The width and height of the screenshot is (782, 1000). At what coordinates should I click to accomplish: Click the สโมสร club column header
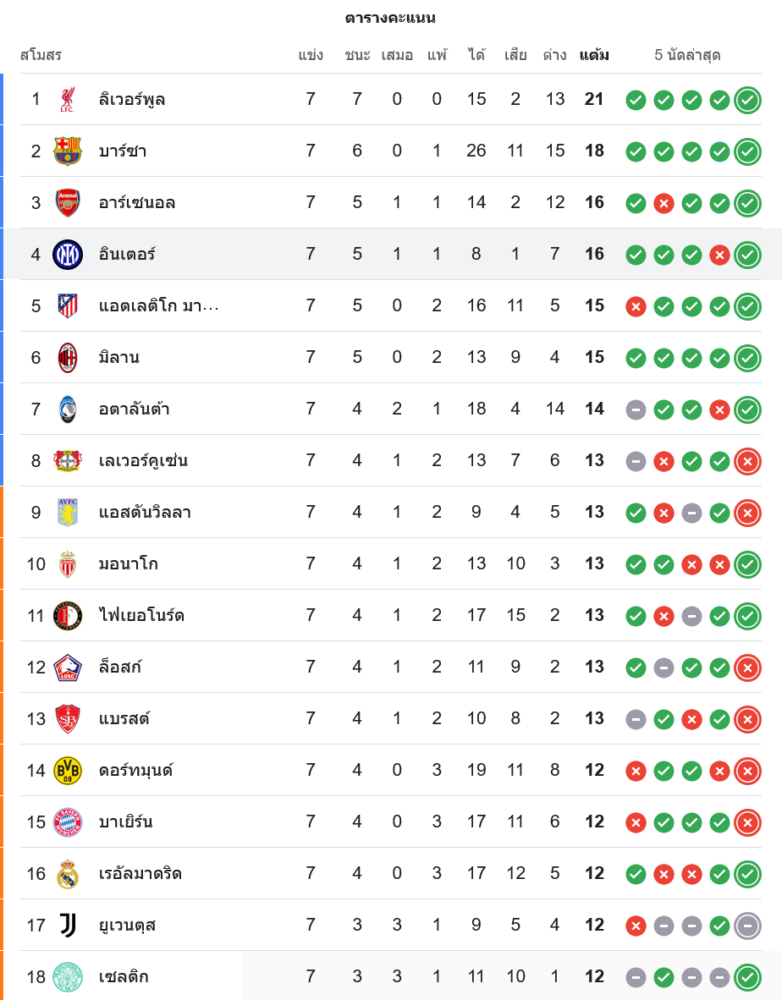[41, 55]
